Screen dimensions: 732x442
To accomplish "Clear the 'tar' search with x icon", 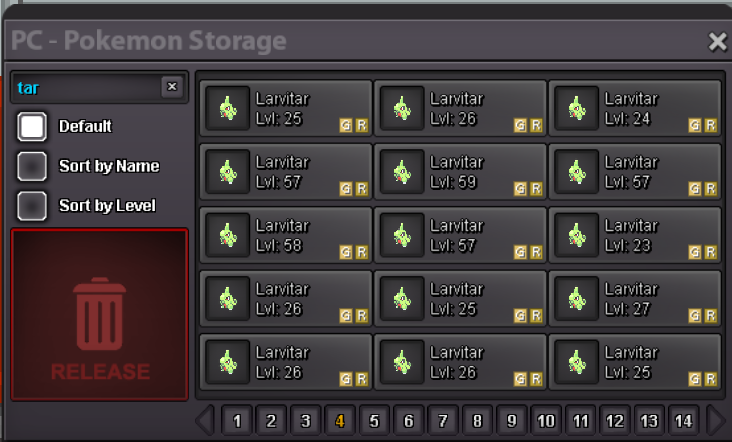I will tap(172, 86).
